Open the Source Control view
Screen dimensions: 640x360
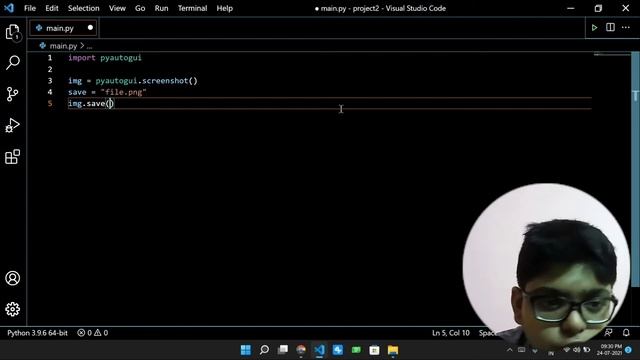click(x=13, y=94)
